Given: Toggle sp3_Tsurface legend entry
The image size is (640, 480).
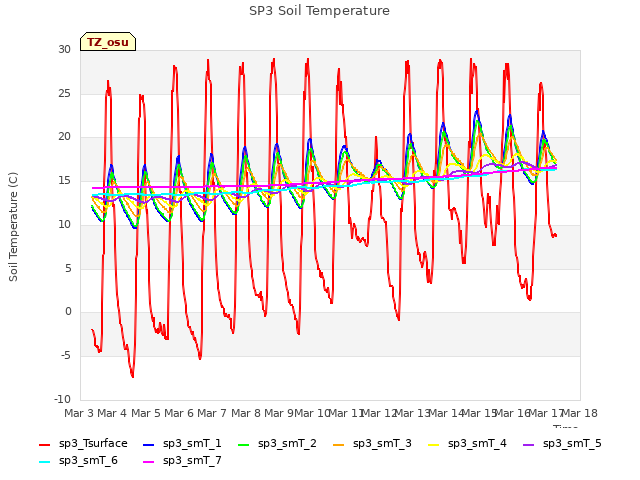Looking at the screenshot, I should point(83,444).
